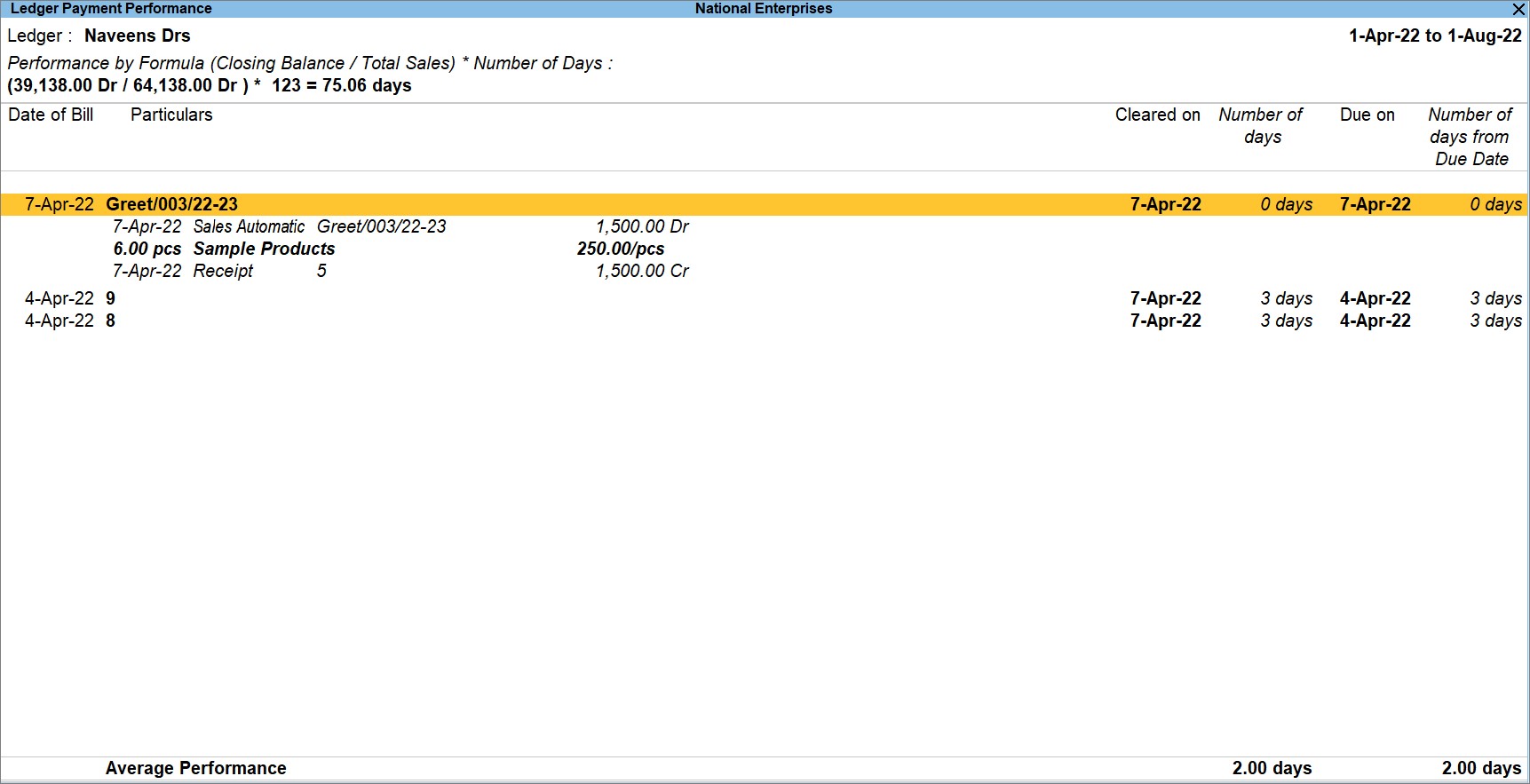Viewport: 1530px width, 784px height.
Task: Click the 1,500.00 Cr receipt amount
Action: (642, 271)
